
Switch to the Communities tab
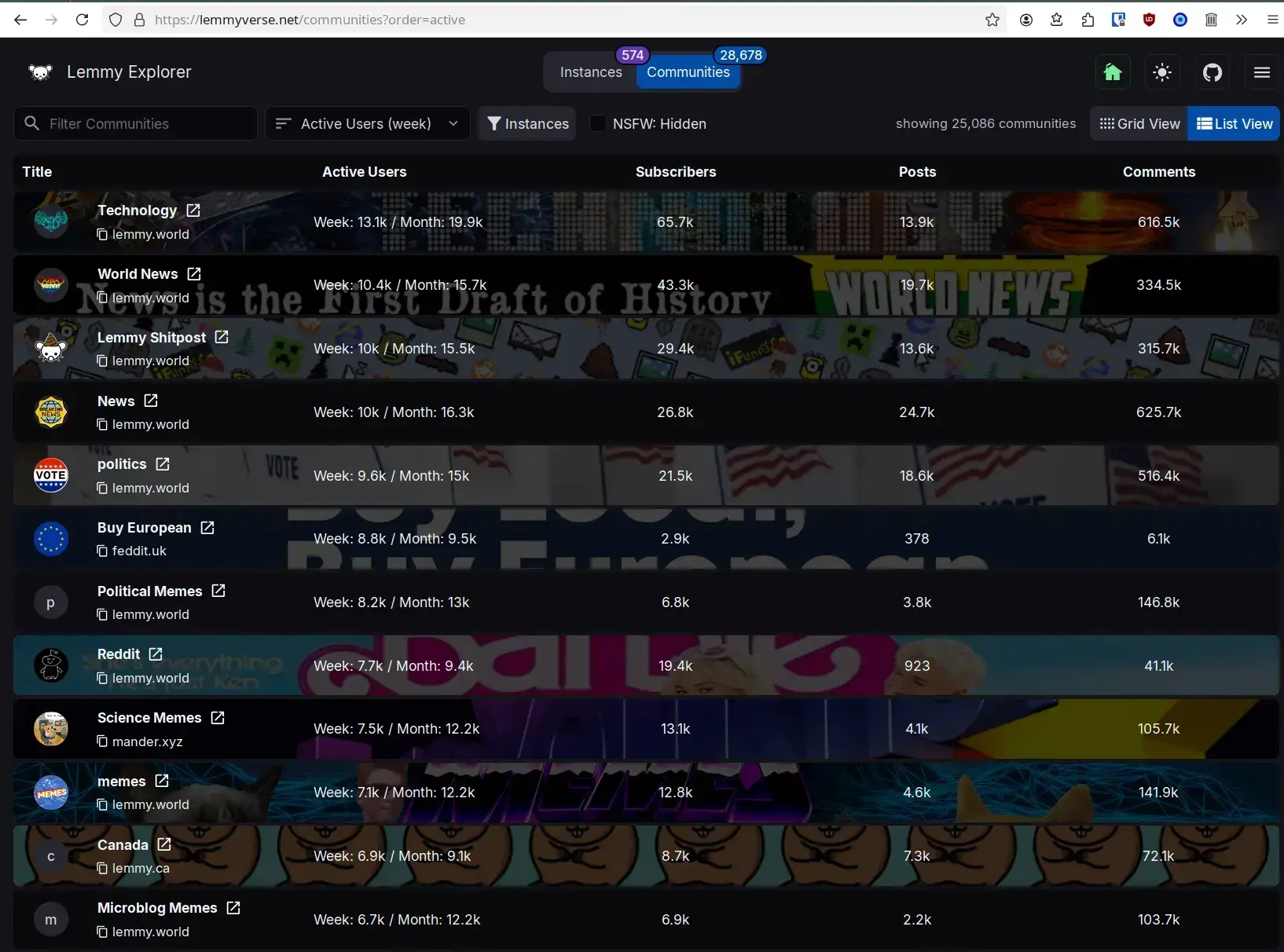[x=688, y=72]
